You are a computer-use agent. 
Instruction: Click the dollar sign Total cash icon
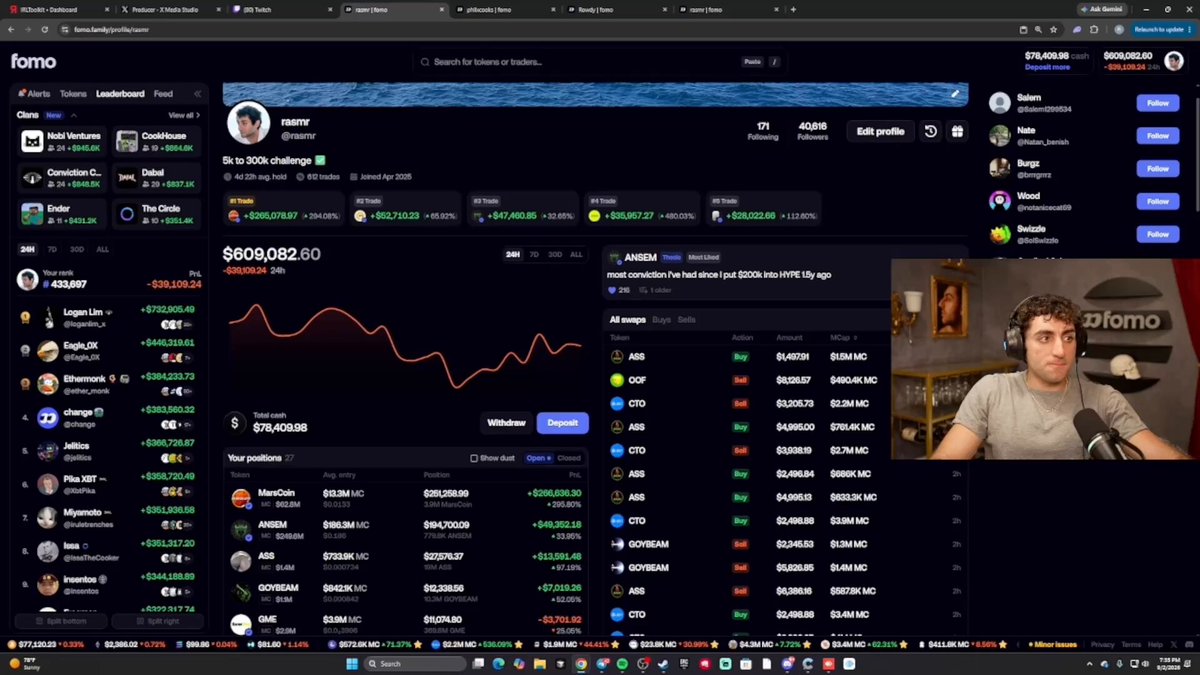(235, 423)
